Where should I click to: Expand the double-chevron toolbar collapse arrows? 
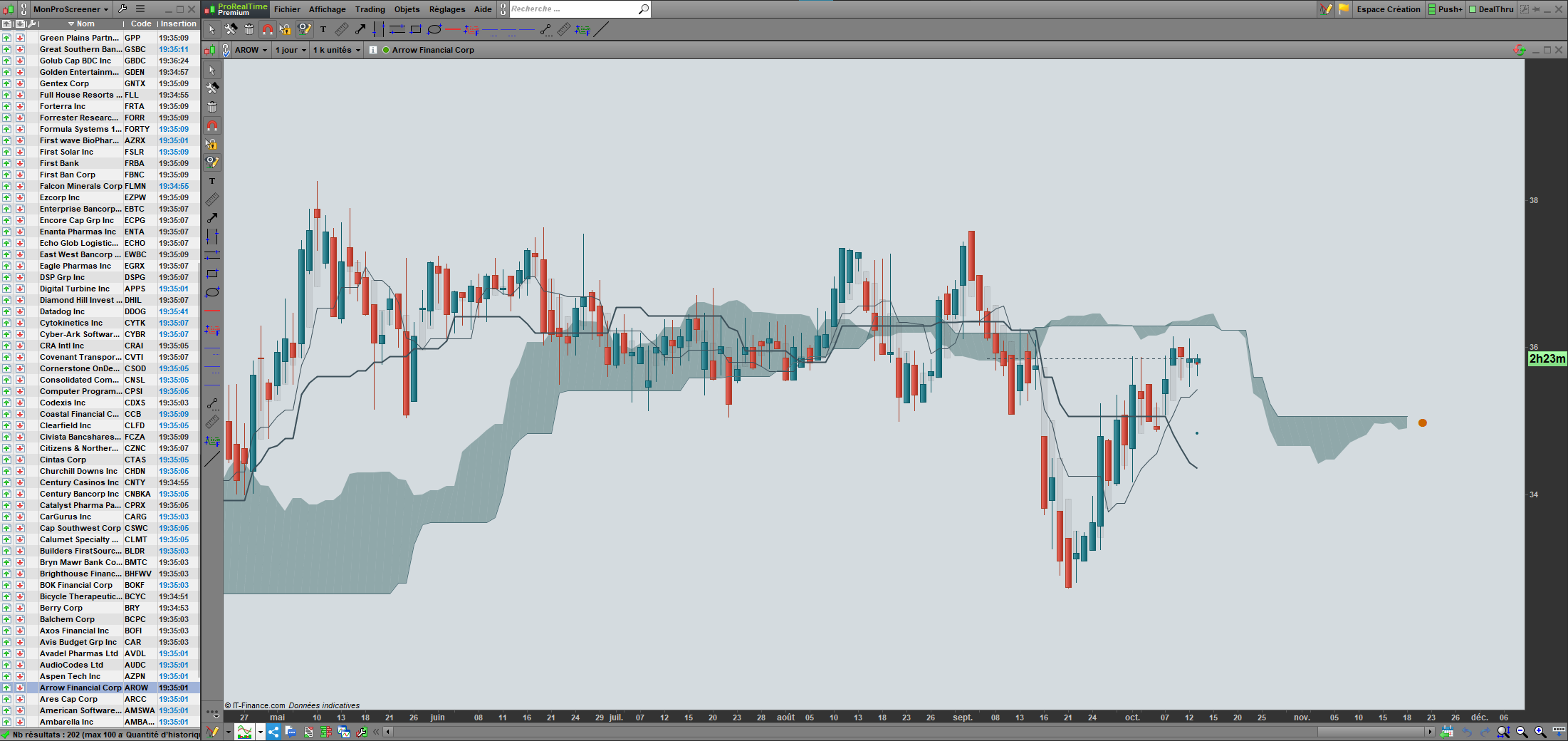tap(377, 732)
